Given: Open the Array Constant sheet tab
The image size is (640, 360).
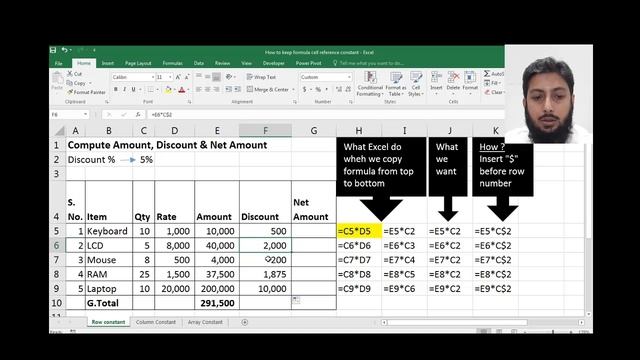Looking at the screenshot, I should point(205,322).
